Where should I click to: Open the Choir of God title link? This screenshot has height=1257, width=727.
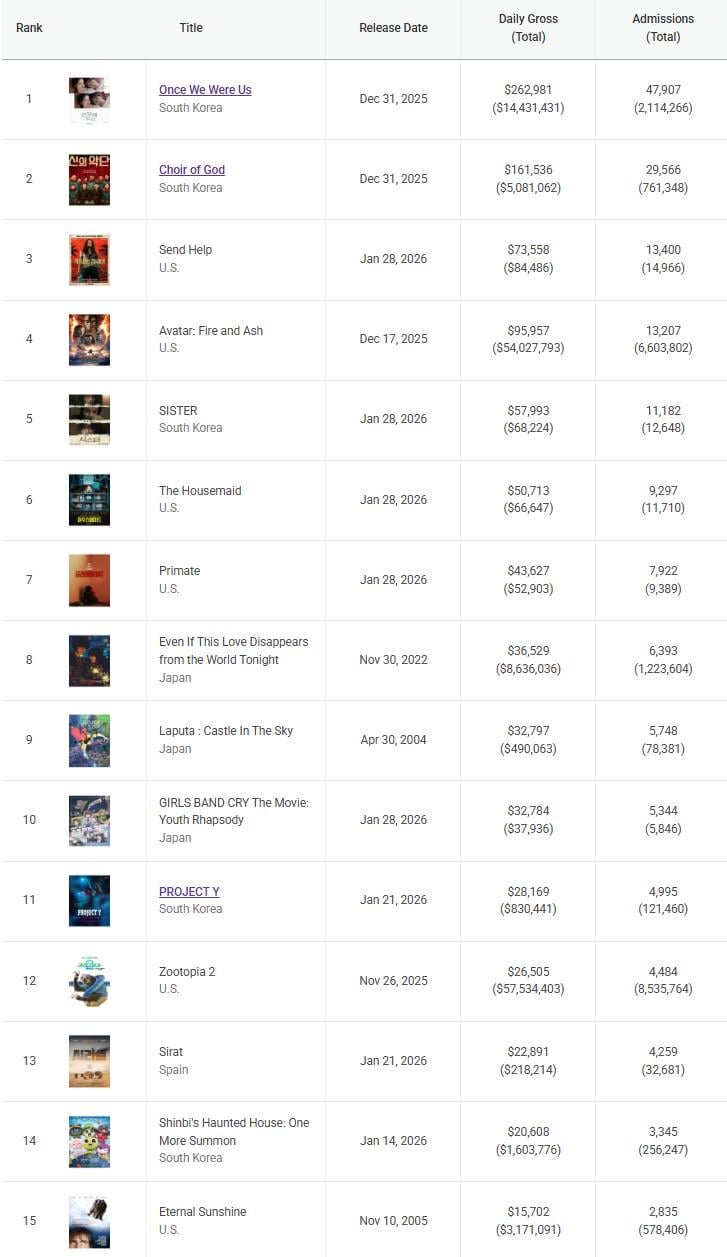pos(192,170)
